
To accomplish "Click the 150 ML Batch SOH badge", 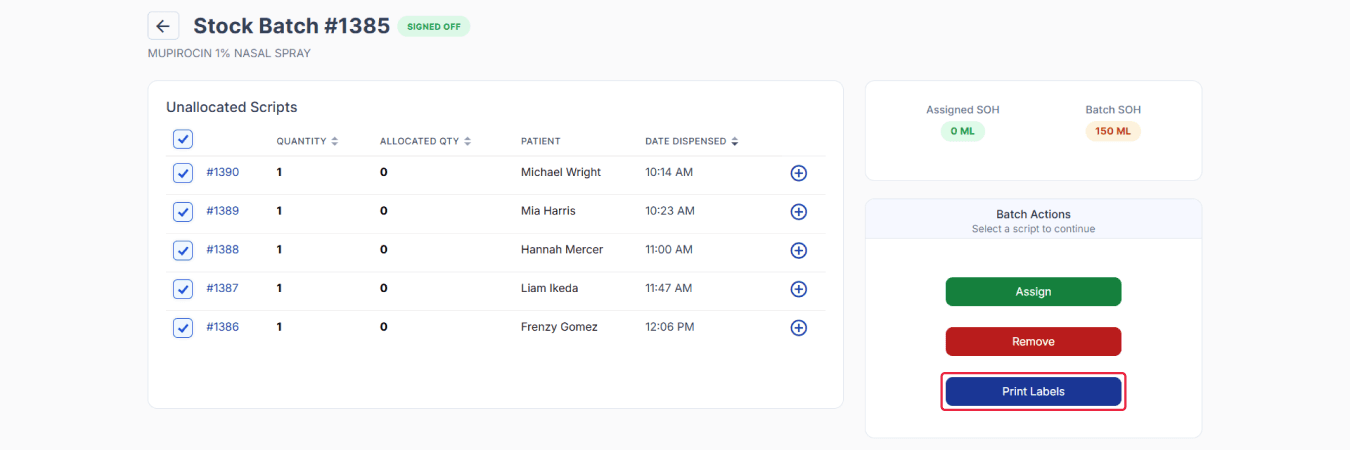I will [x=1113, y=131].
